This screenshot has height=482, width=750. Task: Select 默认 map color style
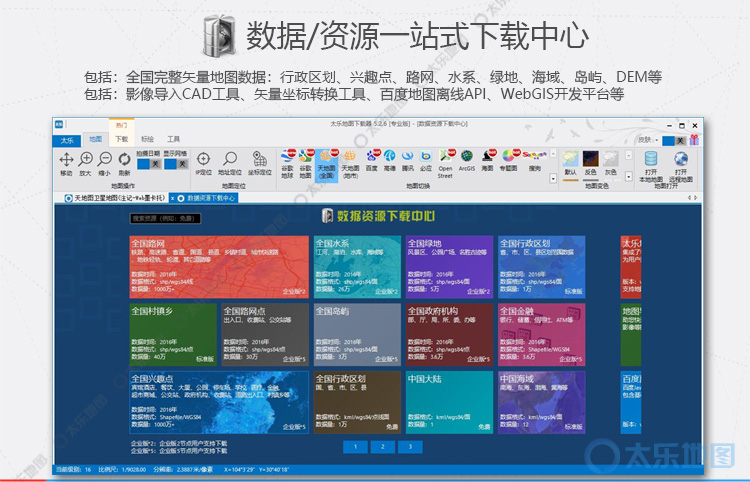pos(570,164)
